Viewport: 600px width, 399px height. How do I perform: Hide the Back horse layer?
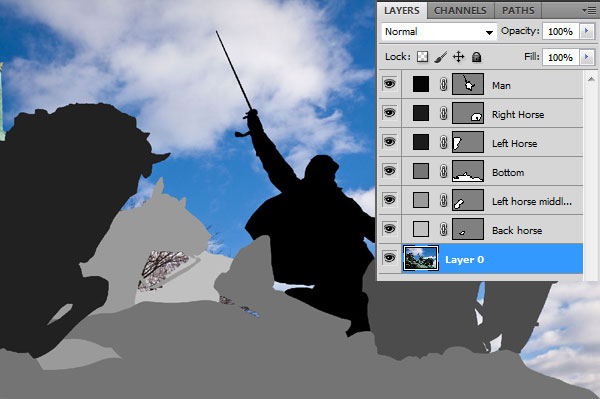(390, 229)
